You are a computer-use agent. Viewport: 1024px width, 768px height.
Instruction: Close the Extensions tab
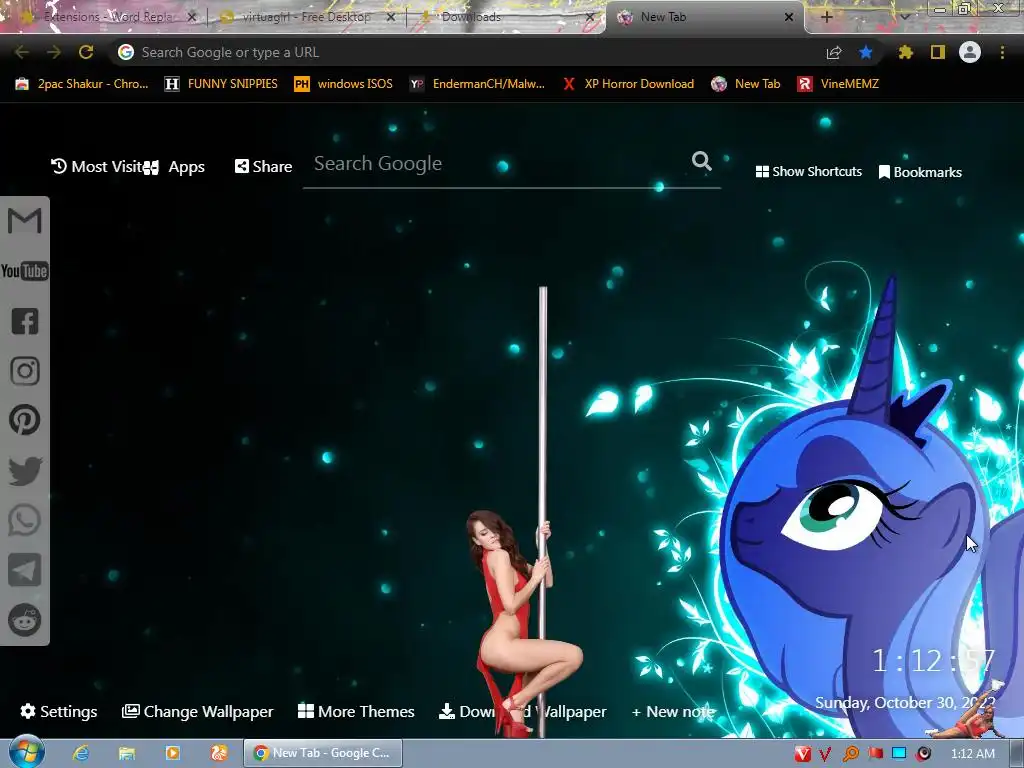tap(192, 17)
